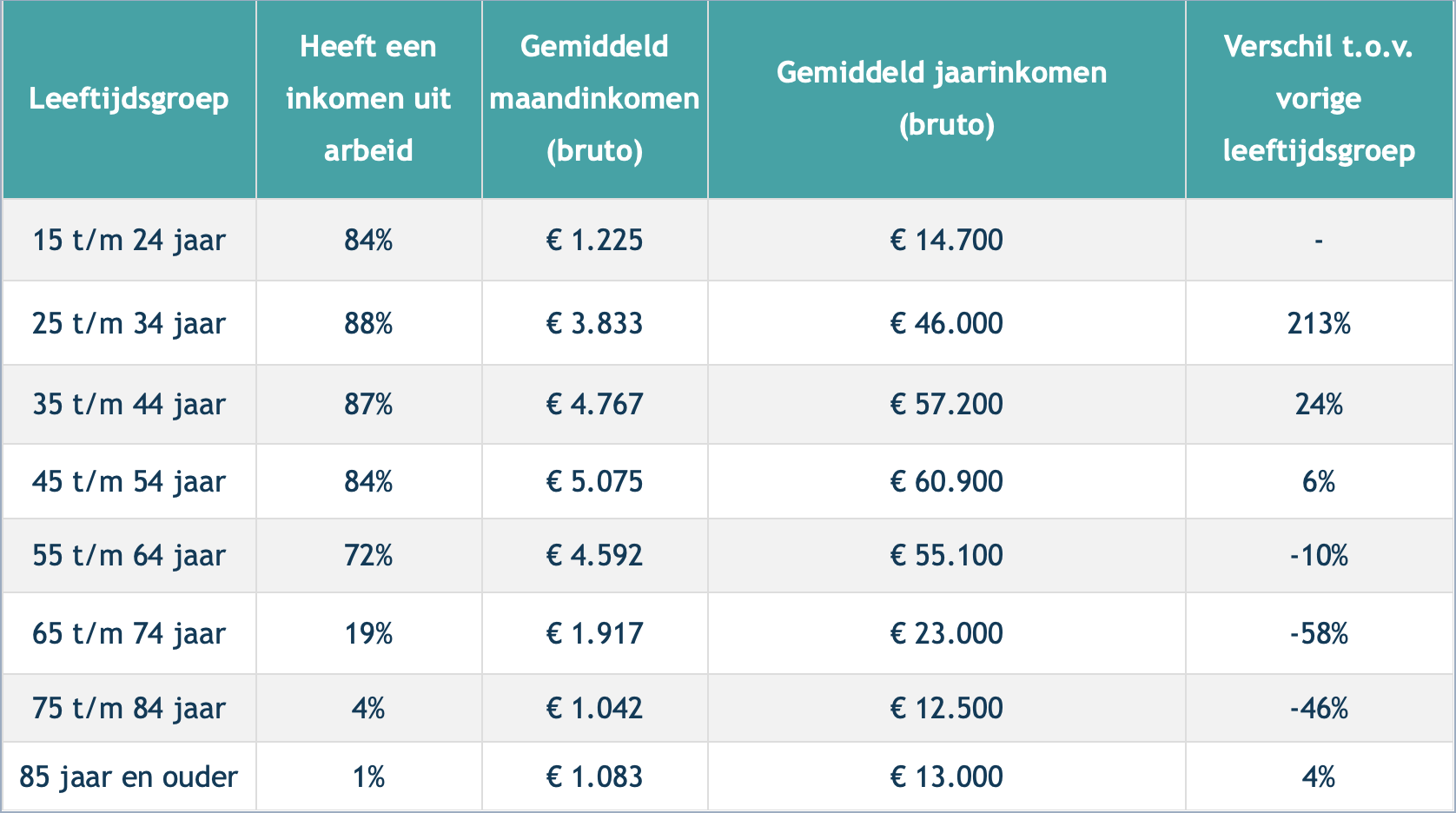This screenshot has width=1456, height=813.
Task: Click the -58% difference cell
Action: [1319, 633]
